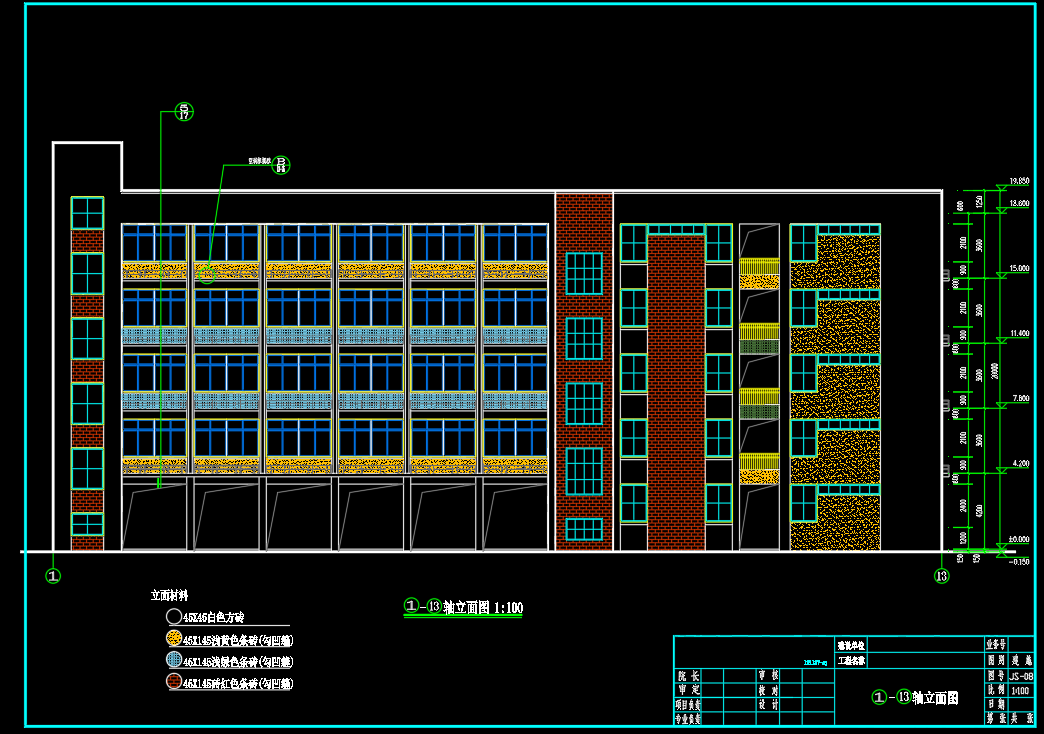Select the 立面材料 legend heading
The height and width of the screenshot is (734, 1044).
169,595
